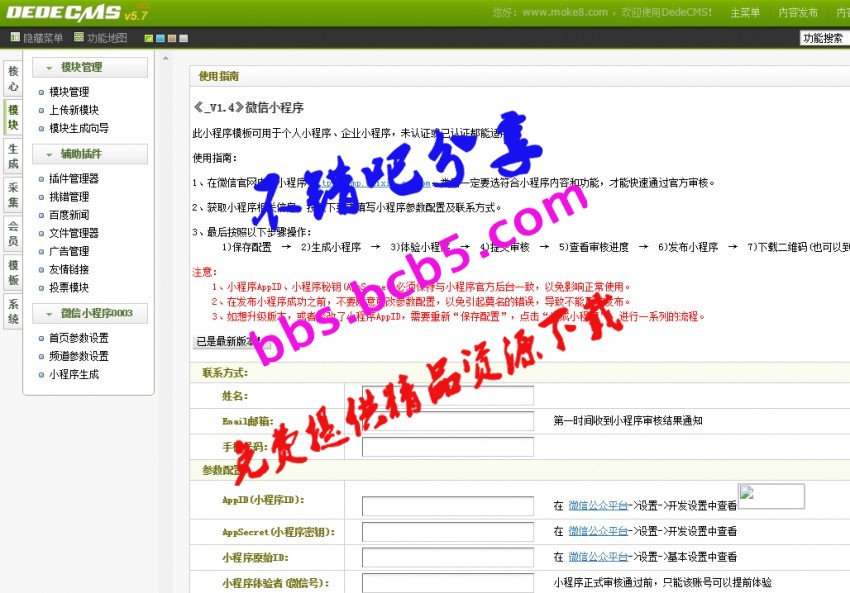Select the gray theme color swatch
Image resolution: width=850 pixels, height=593 pixels.
183,38
